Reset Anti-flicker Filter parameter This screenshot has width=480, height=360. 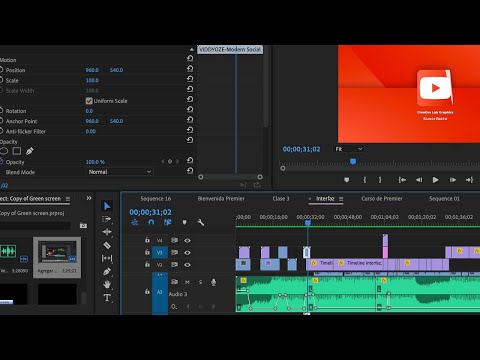point(190,130)
